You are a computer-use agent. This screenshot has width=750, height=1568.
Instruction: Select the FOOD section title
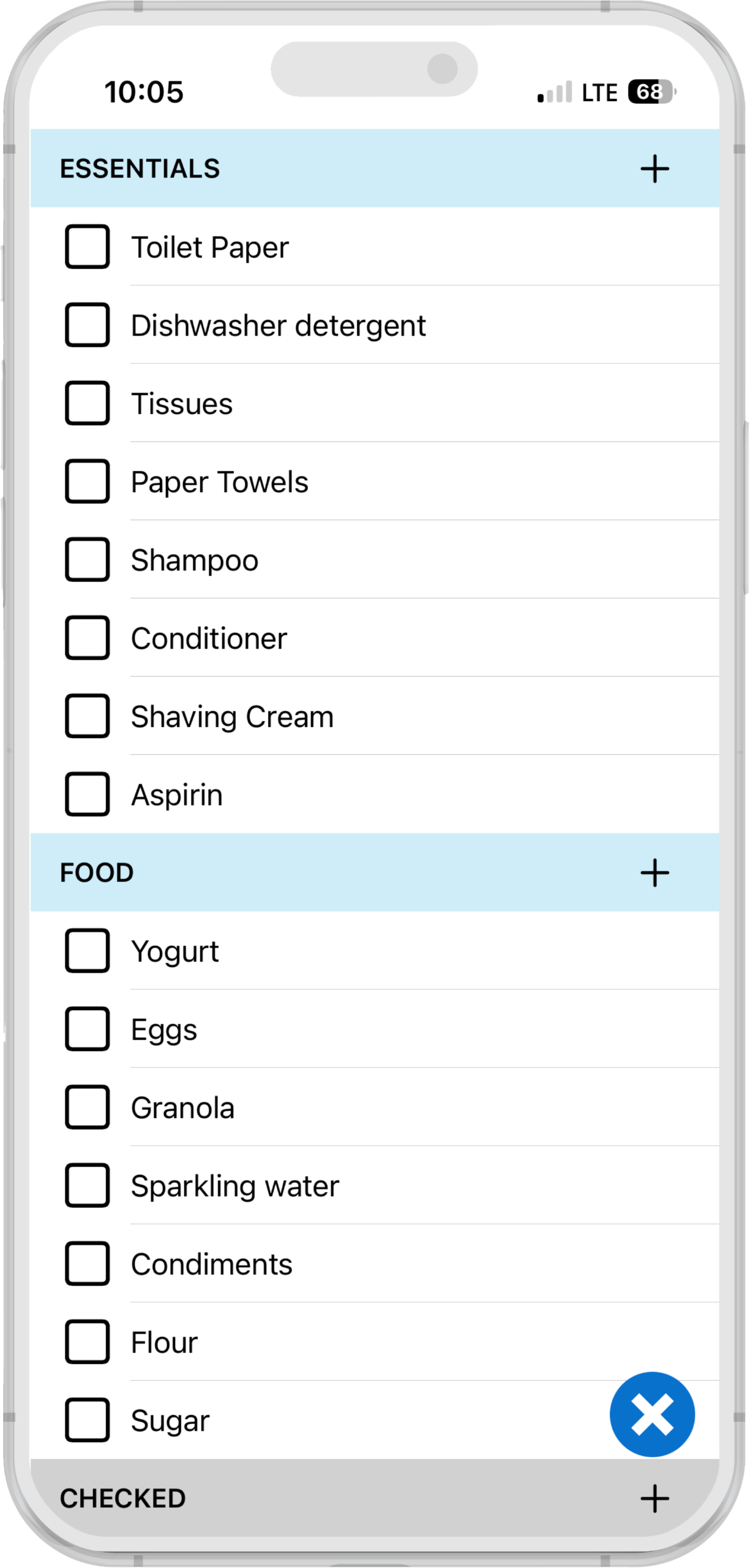[97, 872]
